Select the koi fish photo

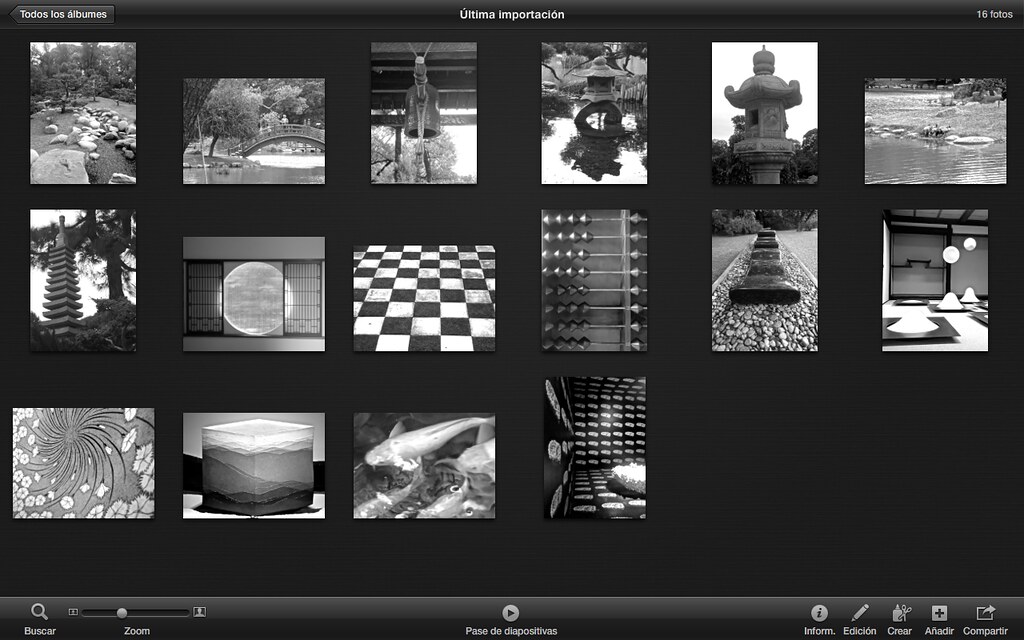[424, 466]
